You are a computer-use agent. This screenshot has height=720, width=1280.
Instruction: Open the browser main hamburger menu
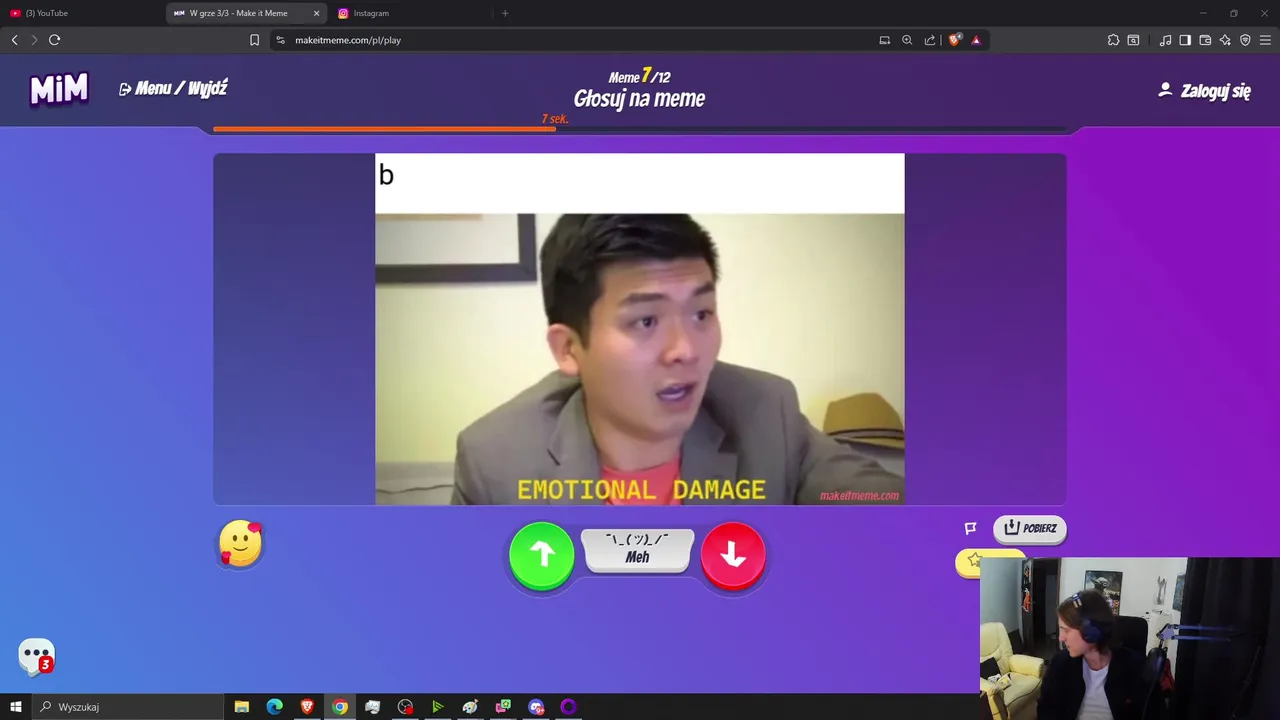tap(1266, 40)
